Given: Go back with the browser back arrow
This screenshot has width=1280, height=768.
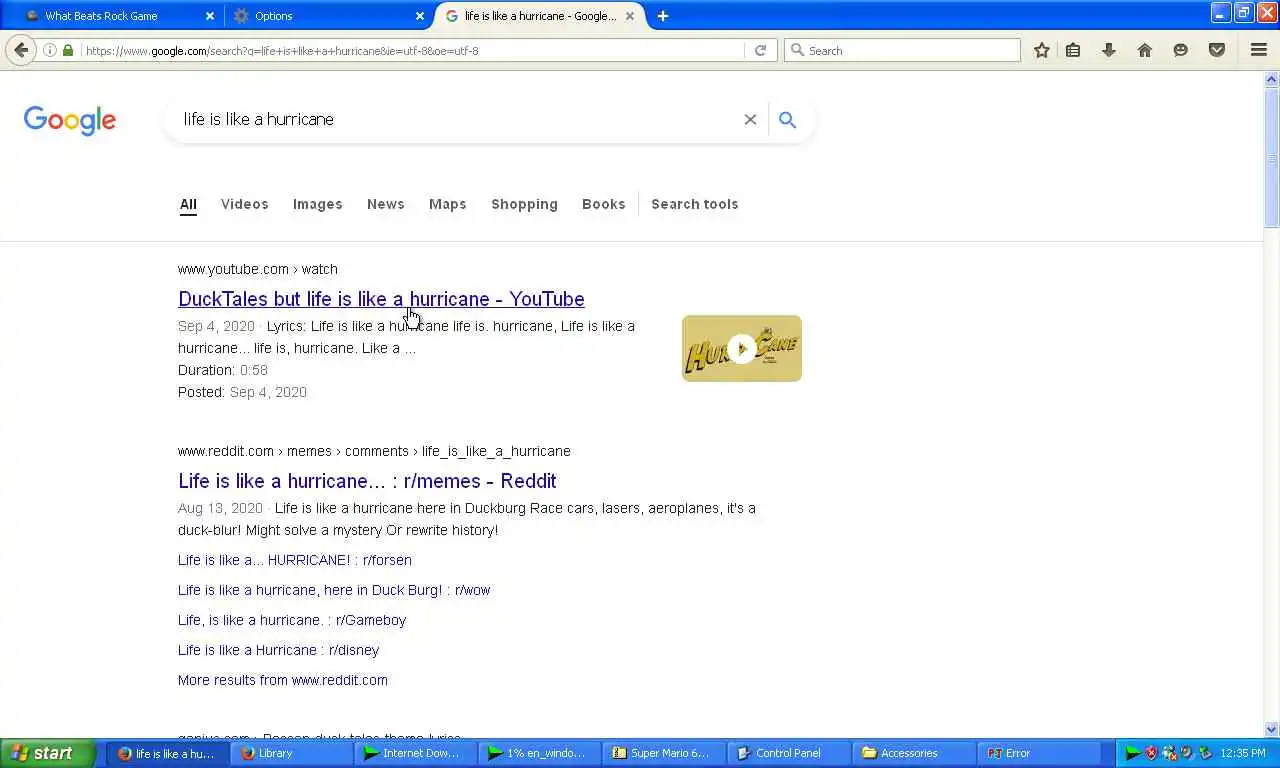Looking at the screenshot, I should (x=21, y=50).
